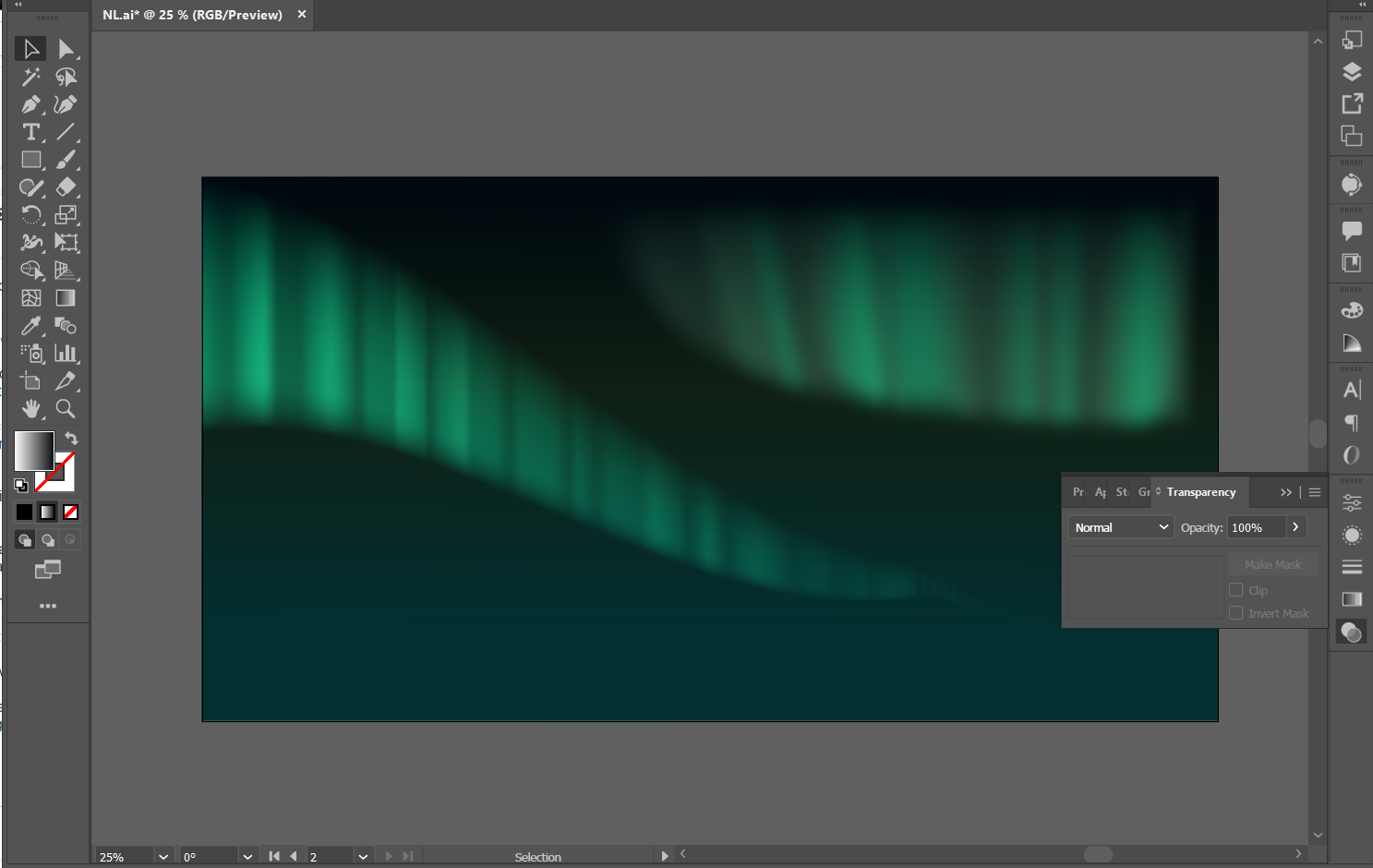This screenshot has height=868, width=1373.
Task: Select the Column Graph tool
Action: 66,354
